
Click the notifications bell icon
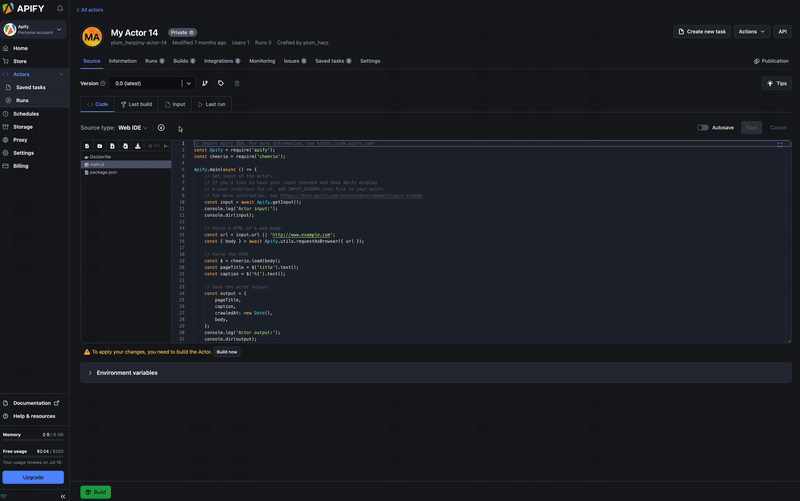click(60, 8)
